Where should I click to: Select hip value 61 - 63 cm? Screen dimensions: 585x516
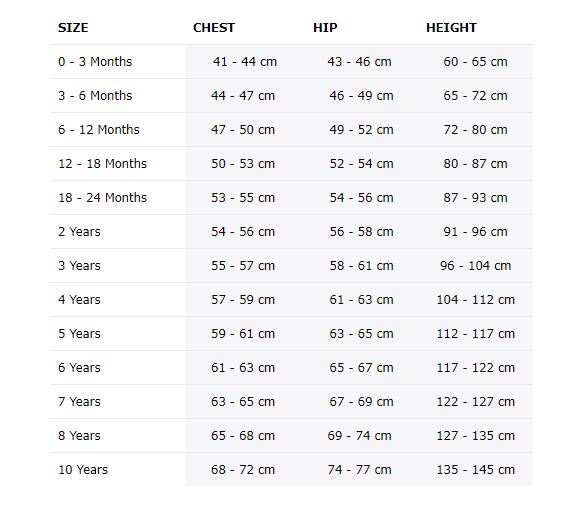click(361, 300)
